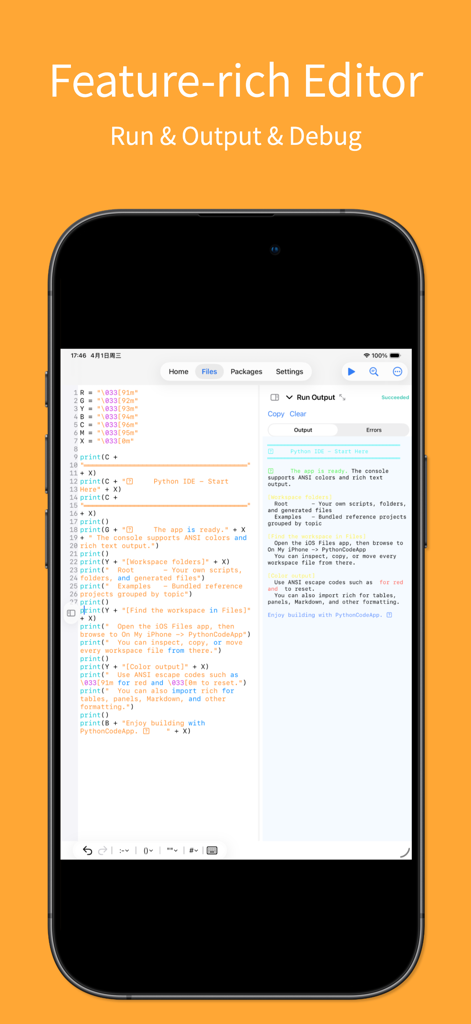Expand Run Output to full screen
The height and width of the screenshot is (1024, 471).
(x=343, y=397)
